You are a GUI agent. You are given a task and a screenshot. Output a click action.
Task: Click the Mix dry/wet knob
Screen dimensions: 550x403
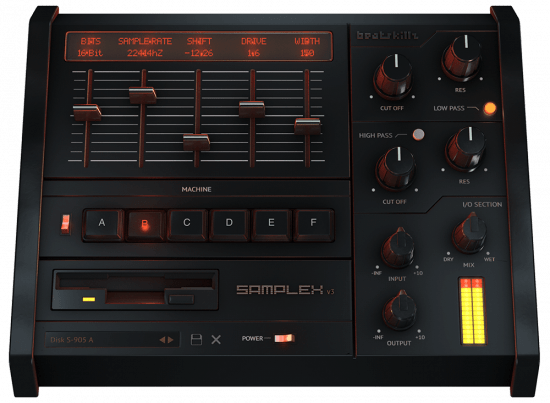469,233
